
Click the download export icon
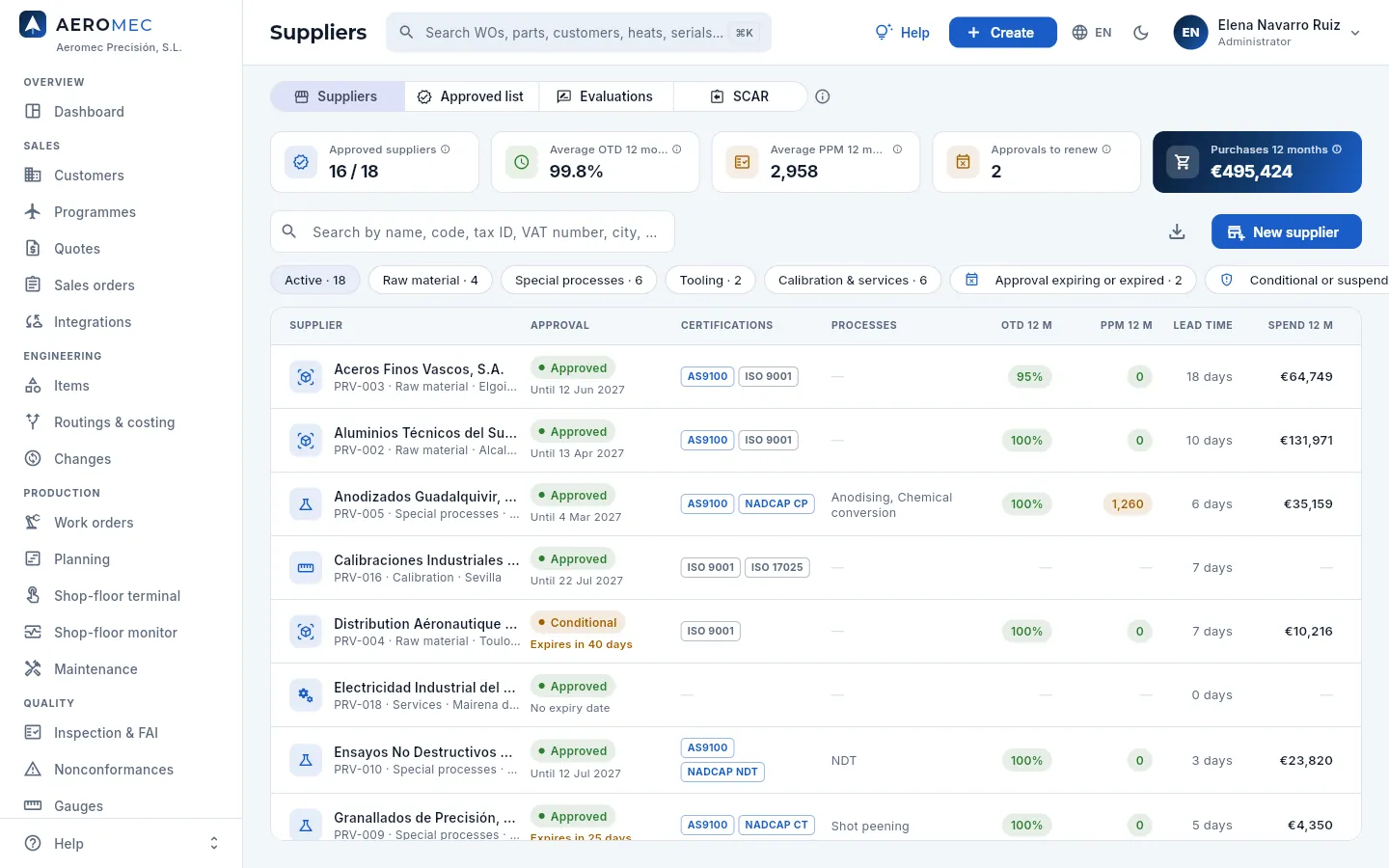click(x=1177, y=231)
